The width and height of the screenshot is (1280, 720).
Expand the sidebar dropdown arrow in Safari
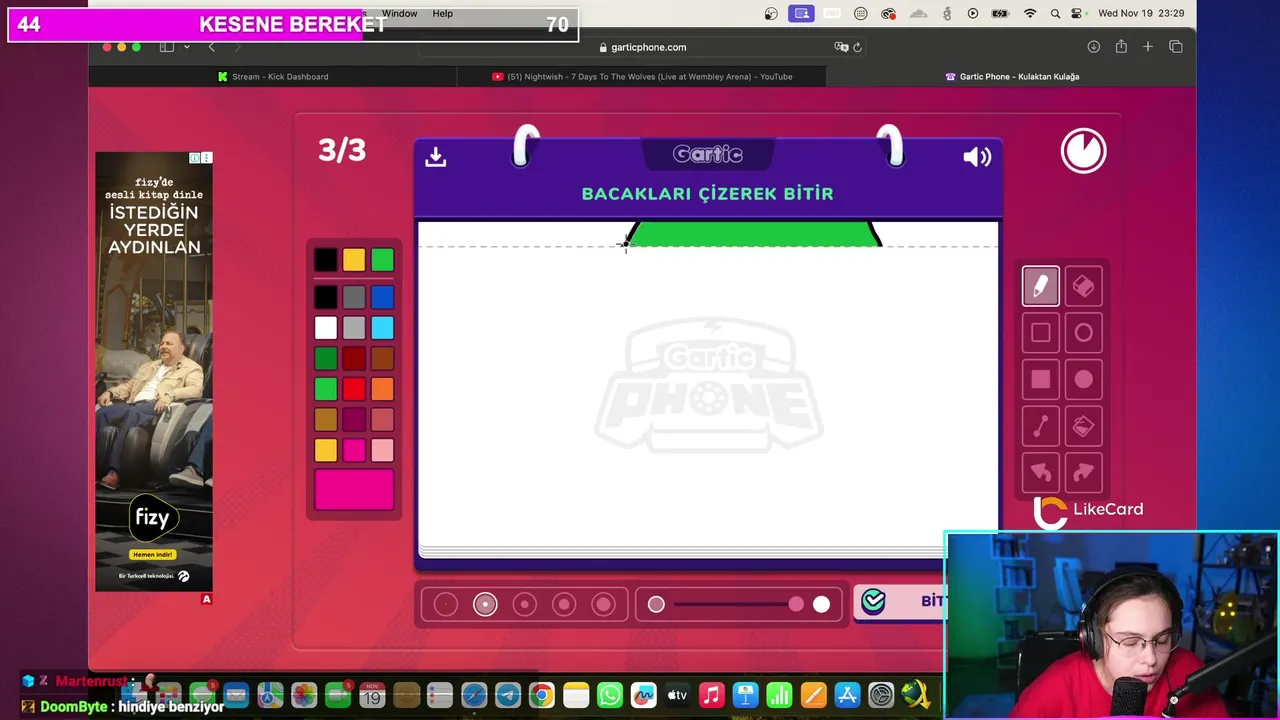coord(186,47)
